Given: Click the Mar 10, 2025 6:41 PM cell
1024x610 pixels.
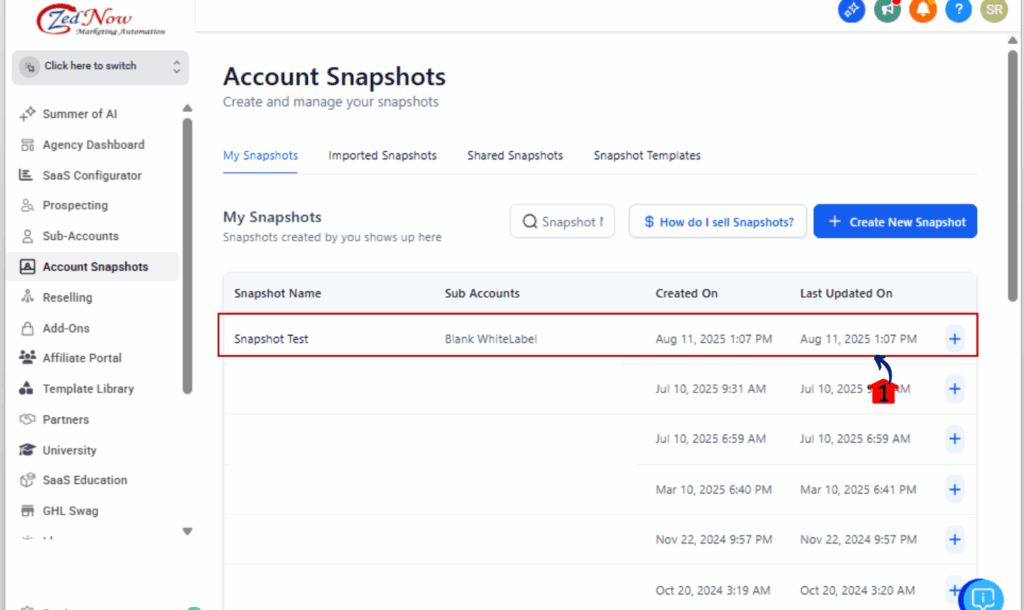Looking at the screenshot, I should pos(858,489).
